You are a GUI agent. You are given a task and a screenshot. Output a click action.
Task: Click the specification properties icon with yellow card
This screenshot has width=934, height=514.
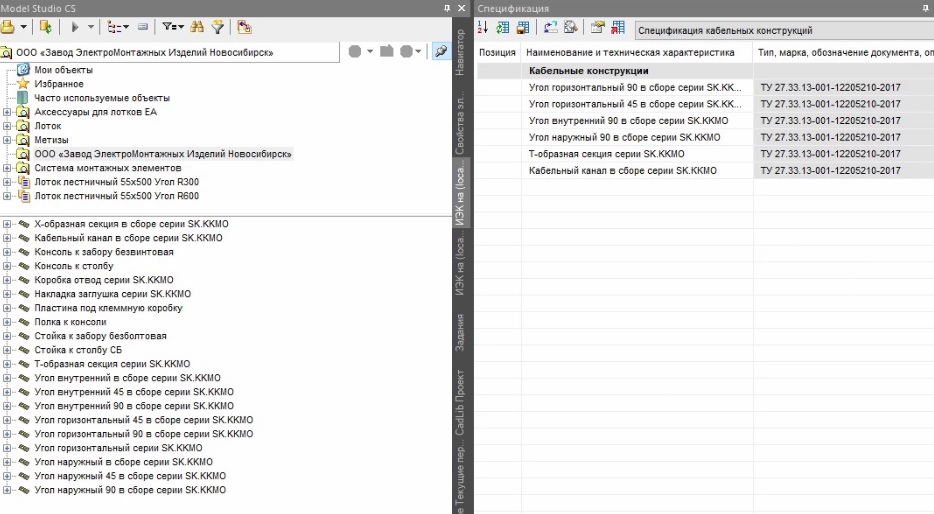597,27
